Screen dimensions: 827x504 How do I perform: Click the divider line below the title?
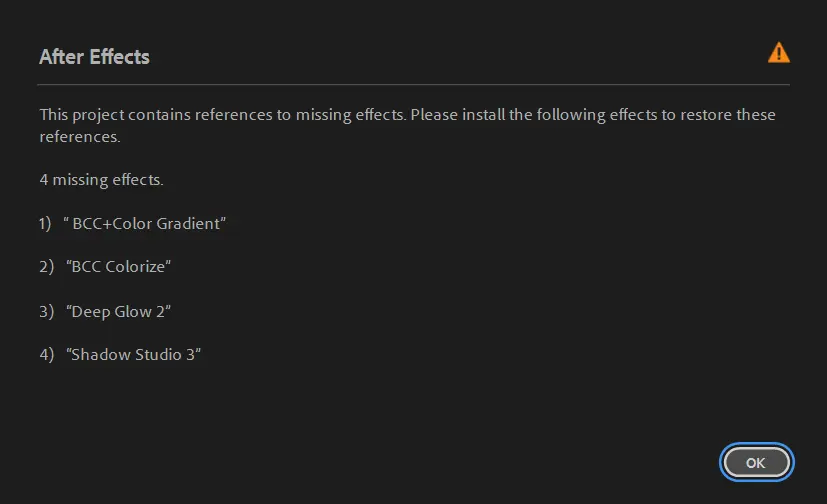coord(414,85)
